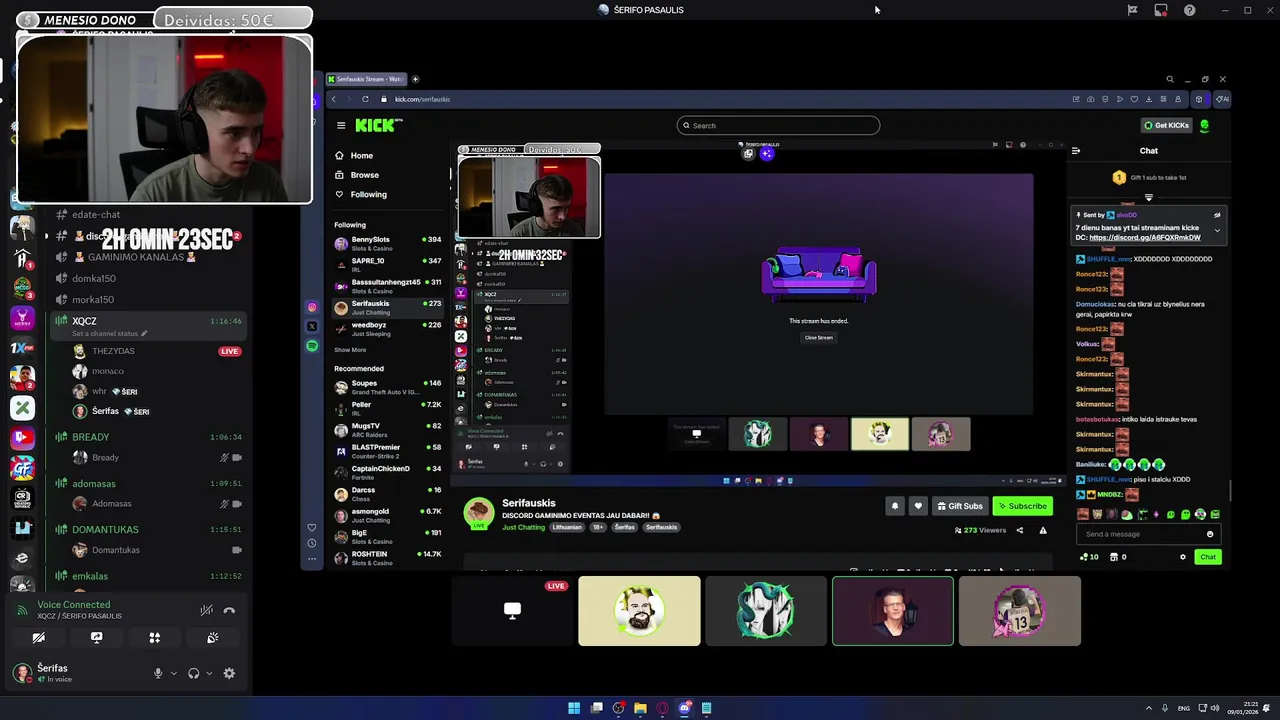
Task: Toggle follow heart for Serifauskis
Action: [x=918, y=506]
